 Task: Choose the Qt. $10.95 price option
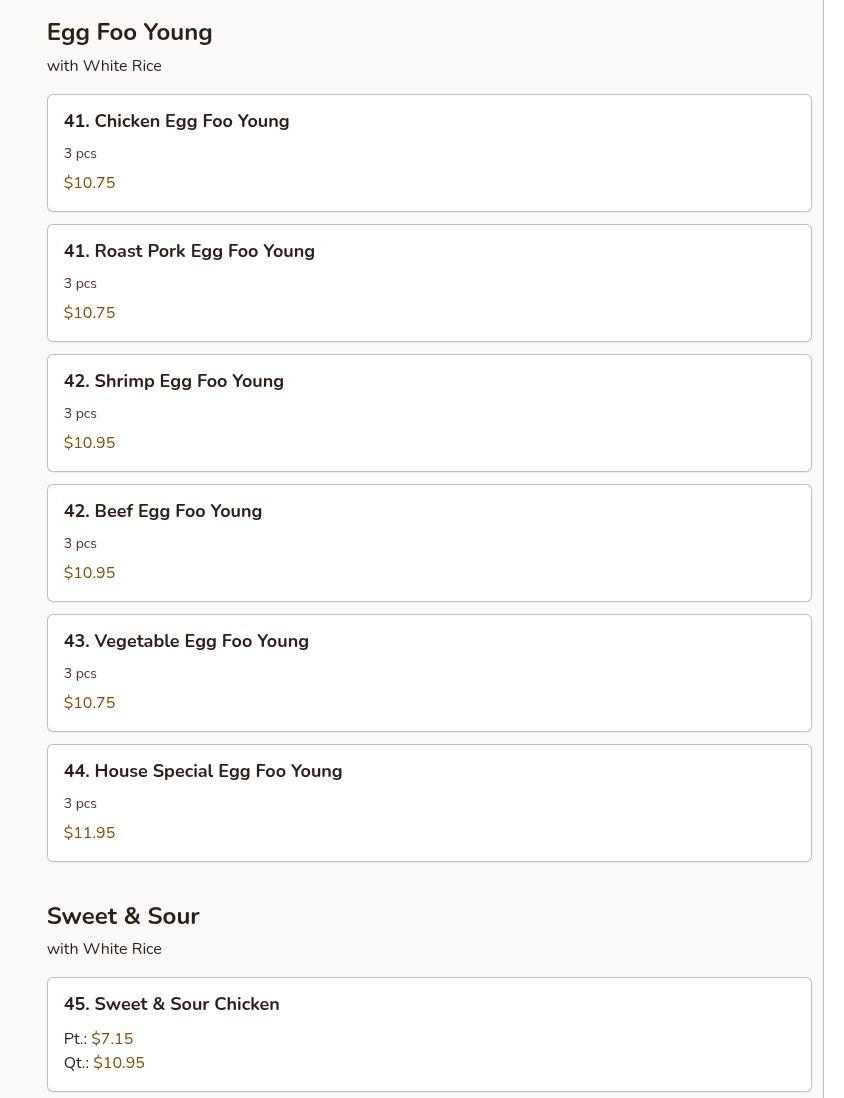[118, 1063]
